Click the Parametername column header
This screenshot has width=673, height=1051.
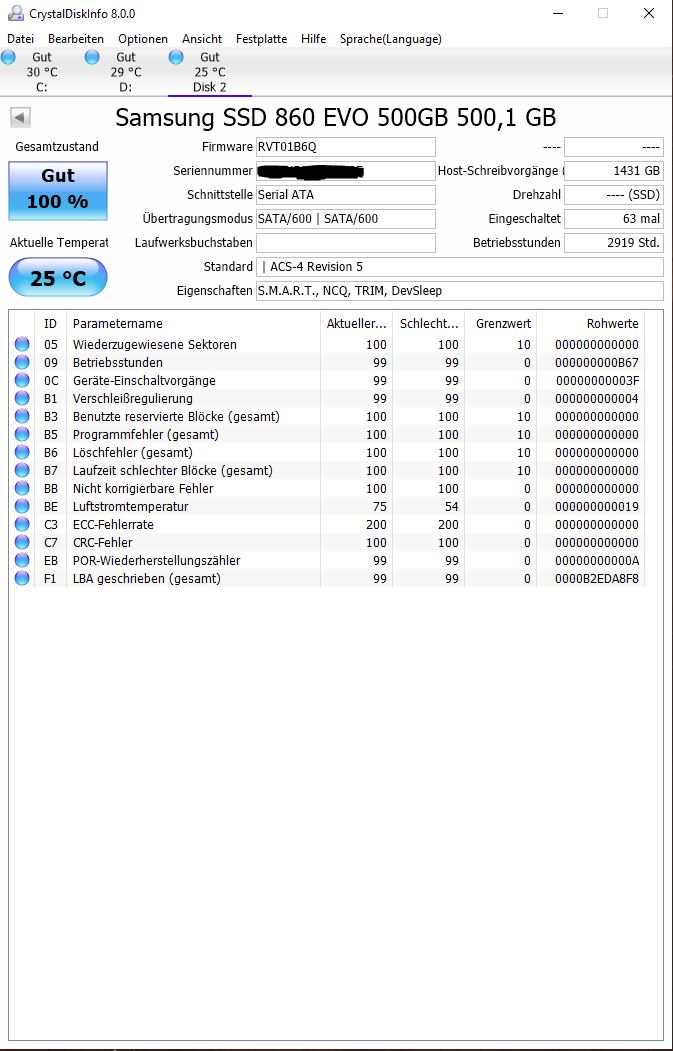pos(193,324)
